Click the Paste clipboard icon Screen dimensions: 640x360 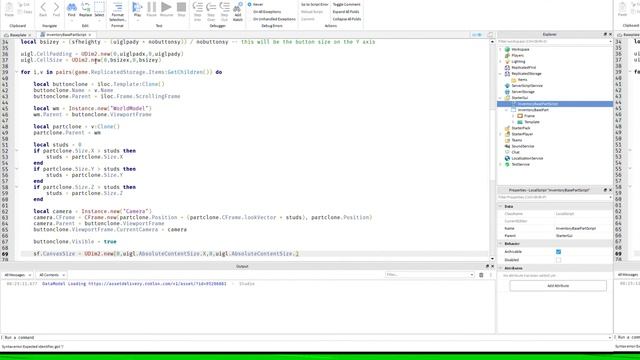(9, 7)
